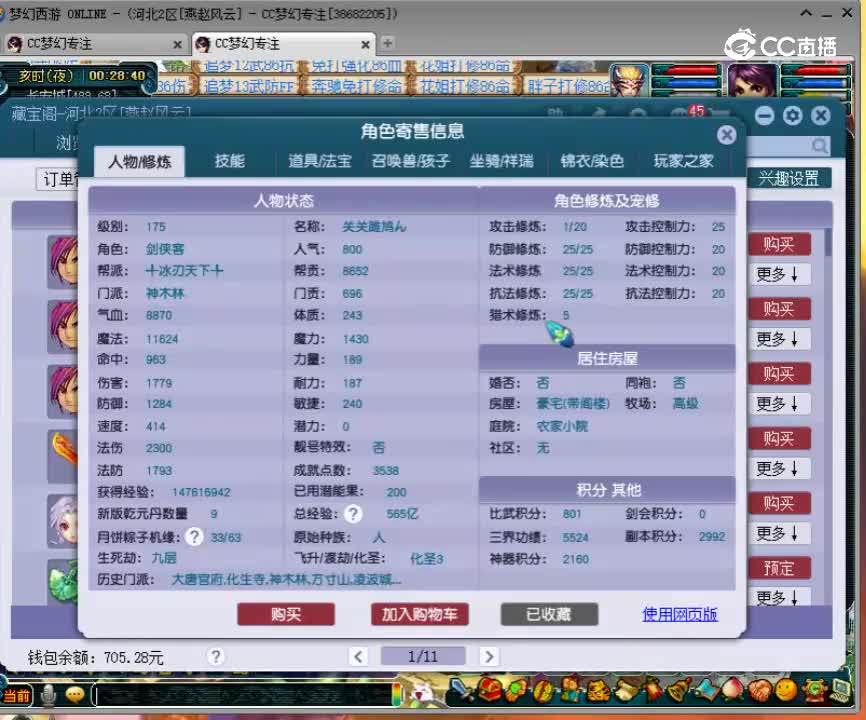The image size is (866, 720).
Task: Expand the third 更多↓ listing row
Action: 778,404
